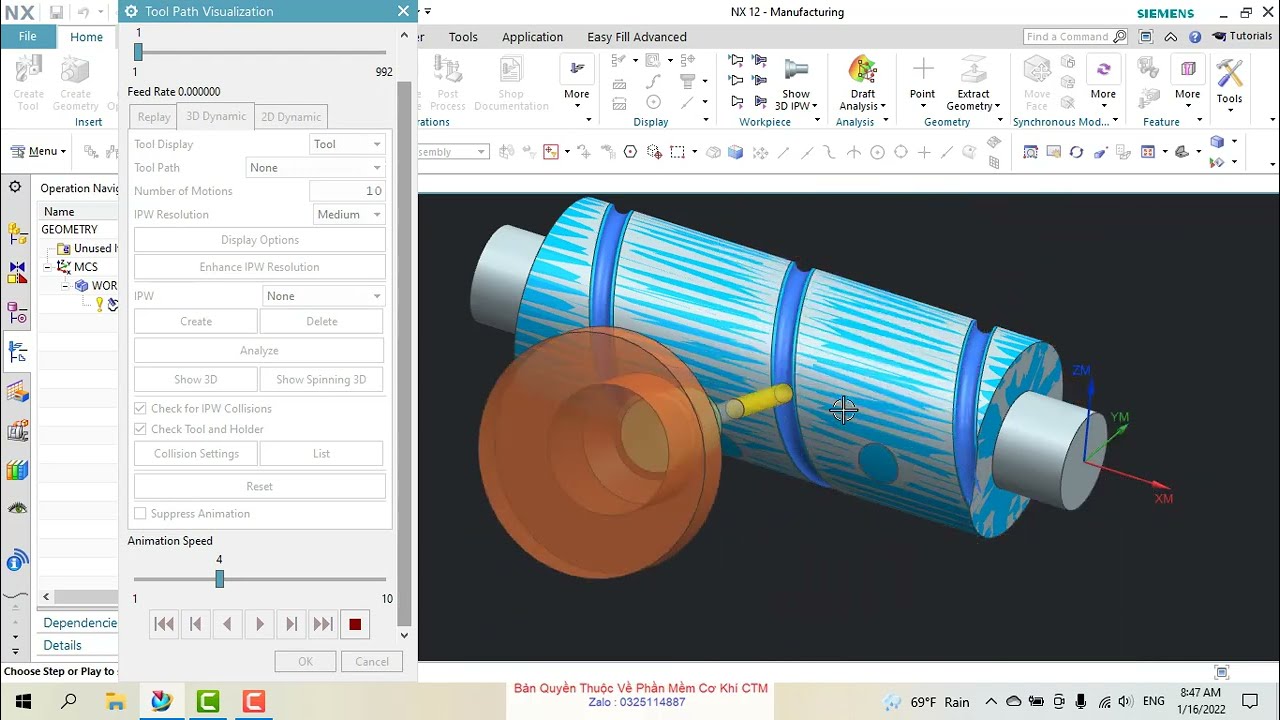Open the File menu

click(27, 36)
